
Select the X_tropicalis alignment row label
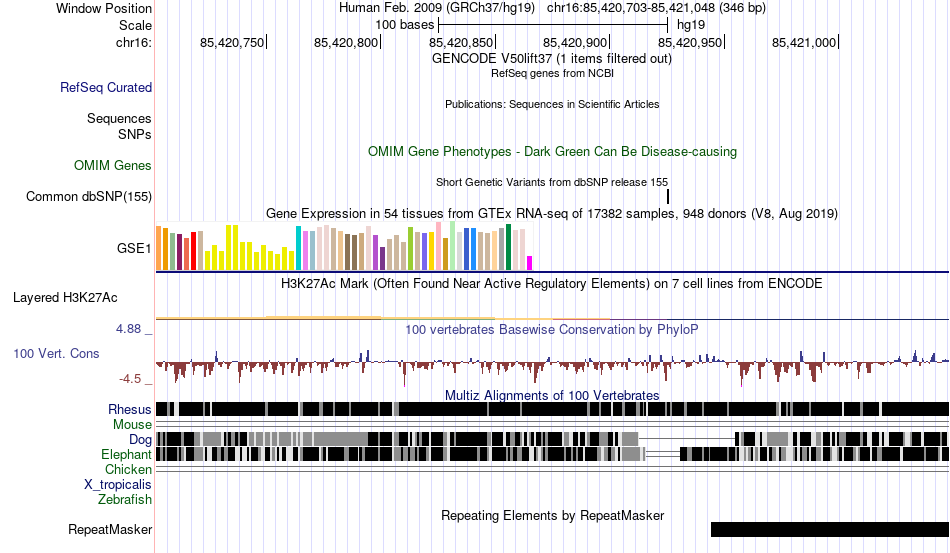pyautogui.click(x=118, y=485)
